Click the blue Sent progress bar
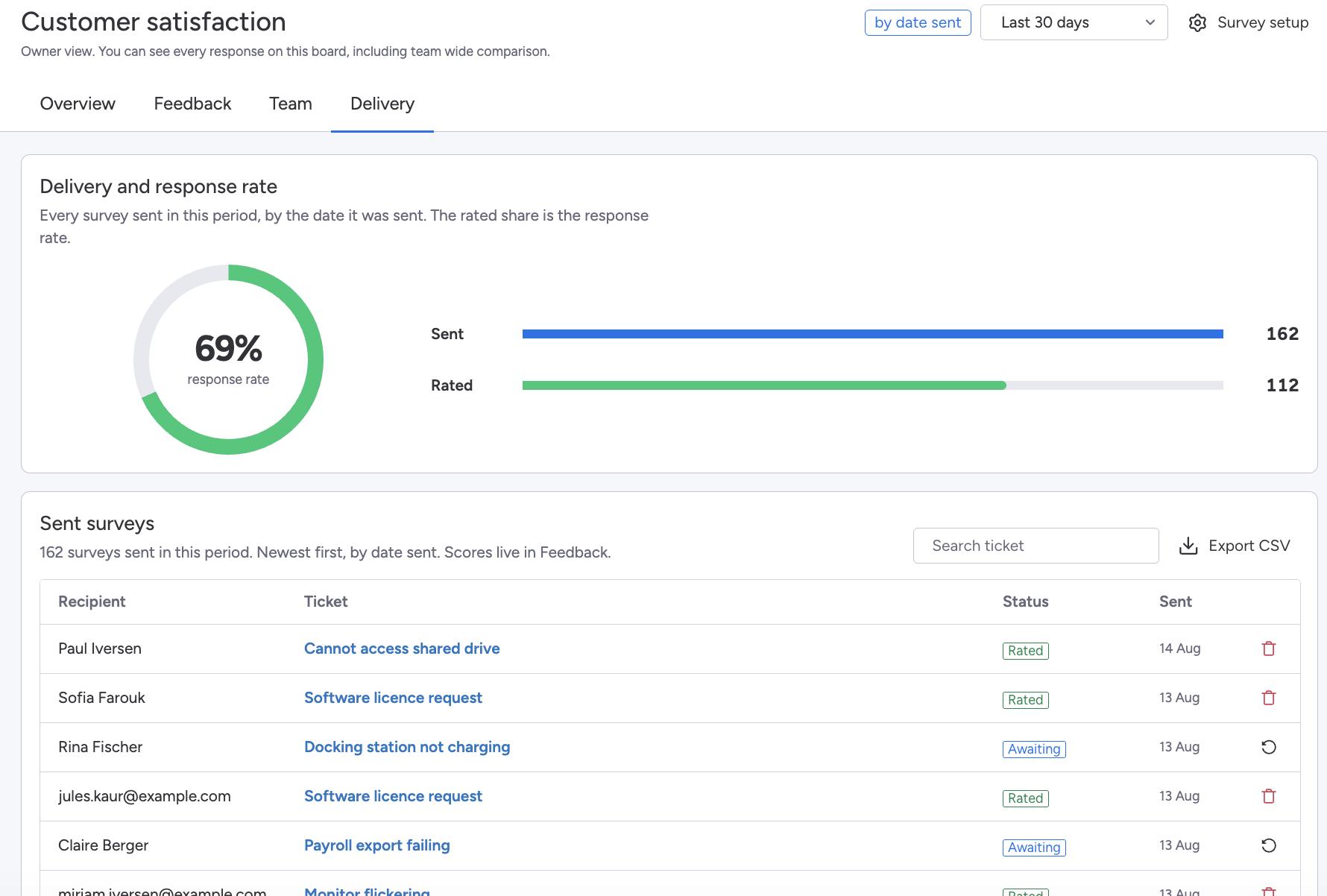 (x=872, y=334)
